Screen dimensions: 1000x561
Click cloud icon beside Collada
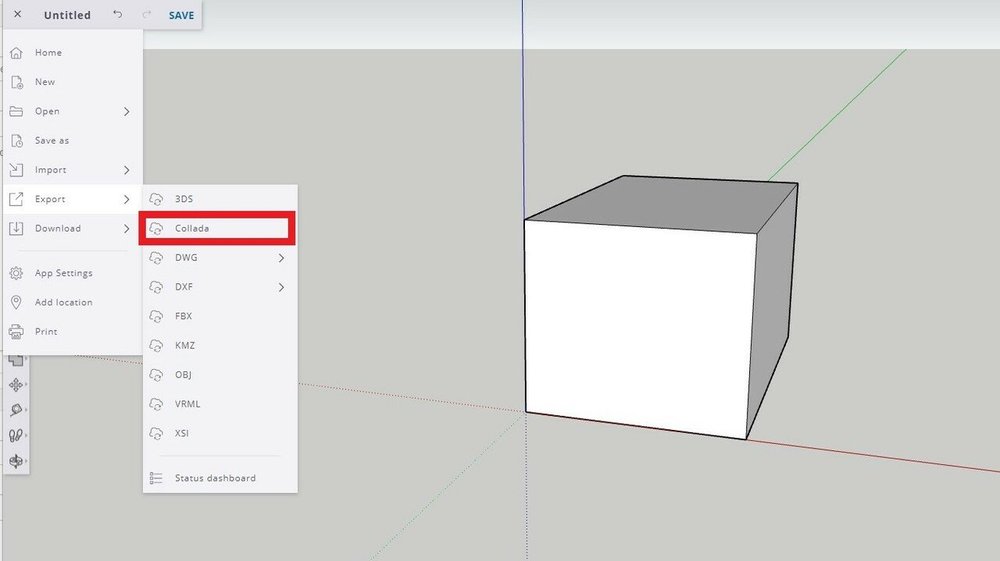pyautogui.click(x=156, y=229)
